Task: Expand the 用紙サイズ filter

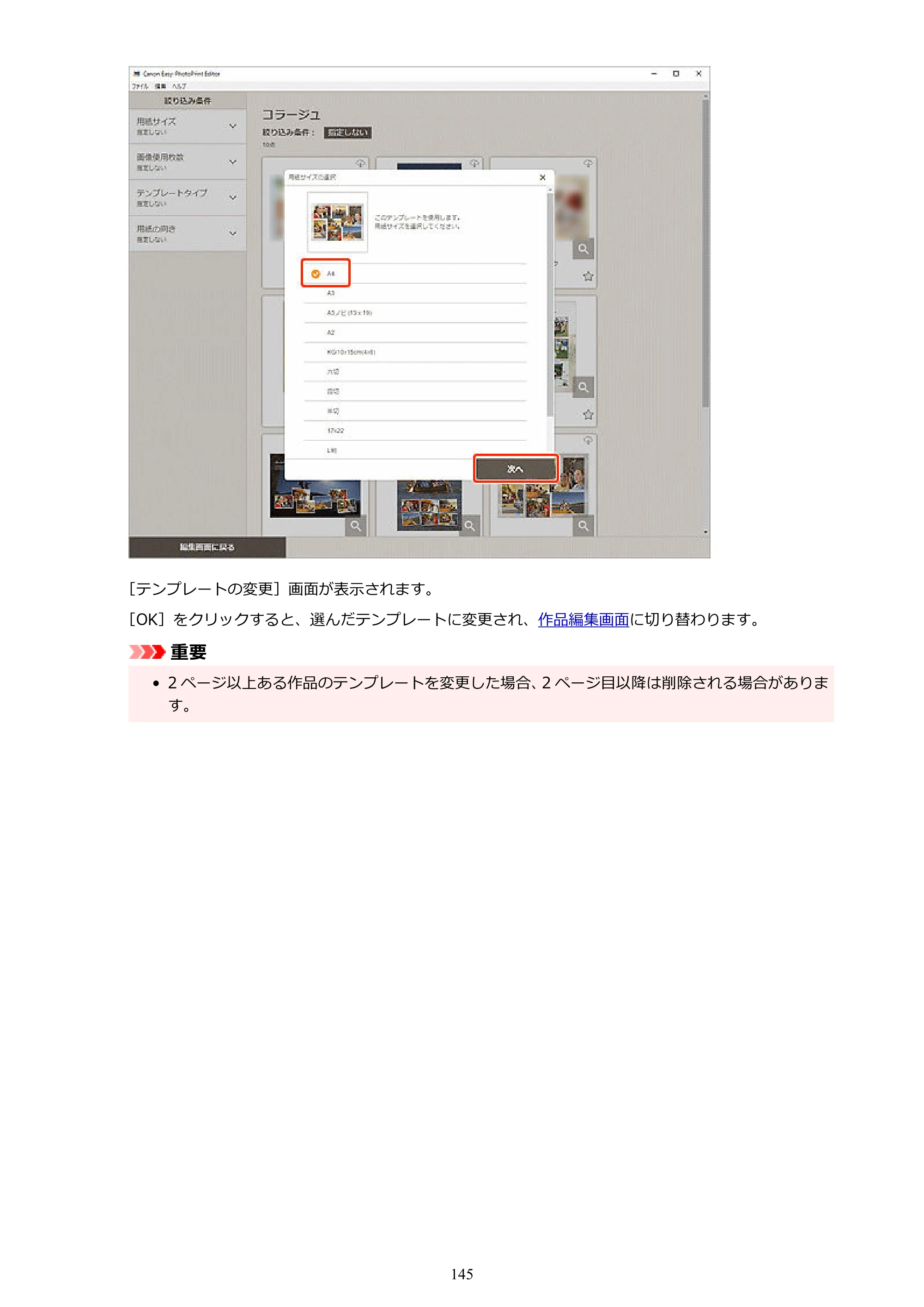Action: point(187,126)
